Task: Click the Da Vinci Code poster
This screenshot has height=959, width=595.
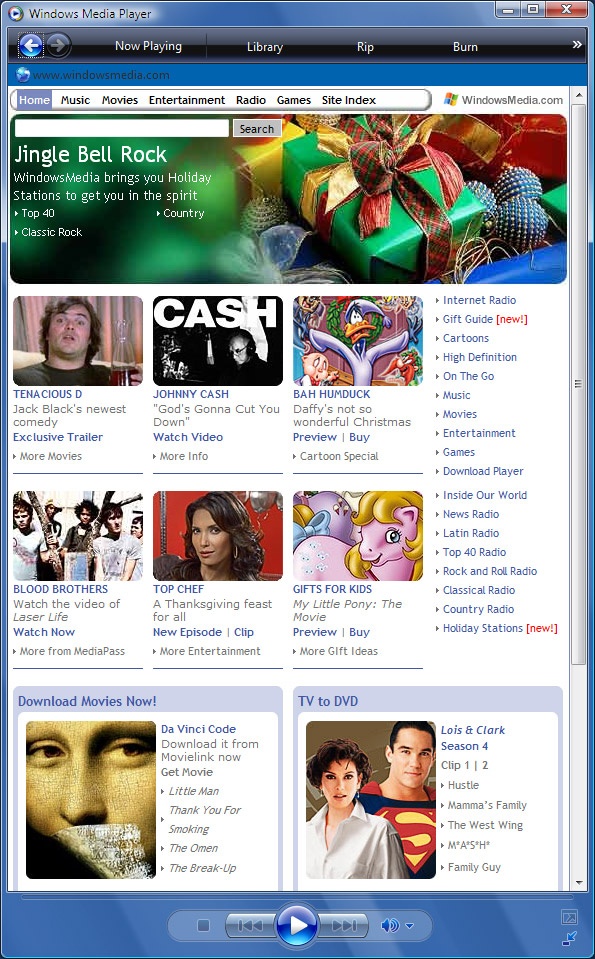Action: (91, 800)
